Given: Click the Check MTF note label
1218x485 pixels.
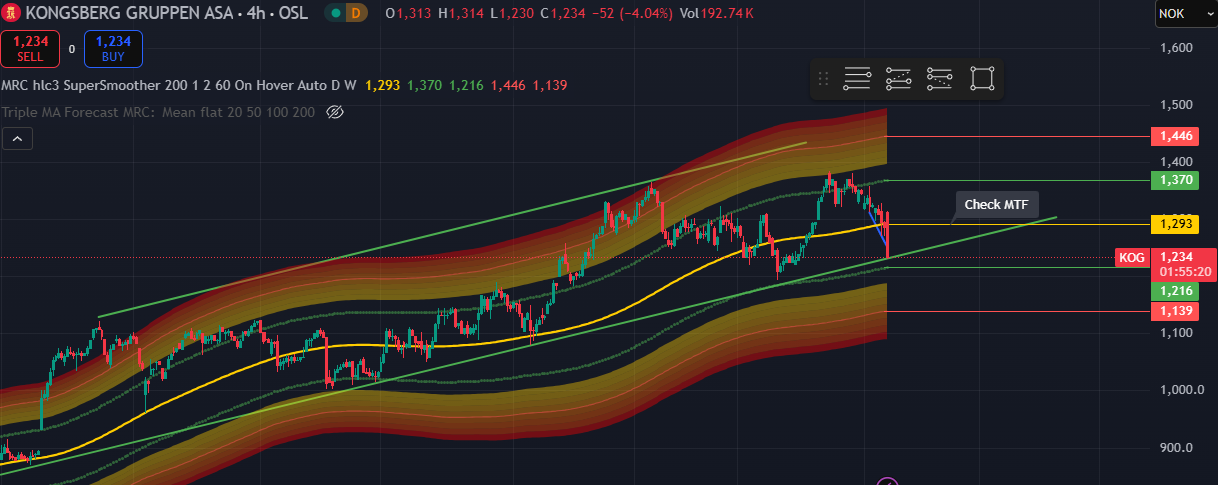Looking at the screenshot, I should tap(996, 204).
